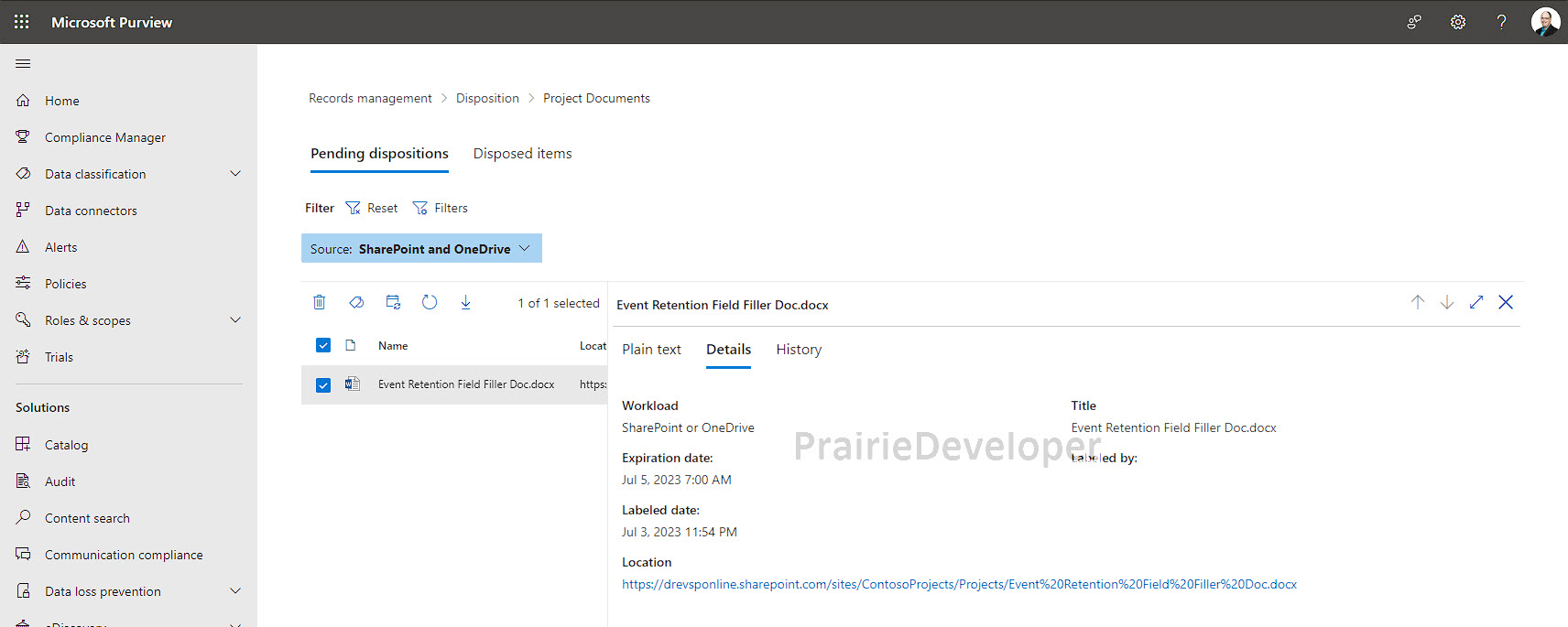Sort by the Location column header
This screenshot has width=1568, height=627.
coord(593,345)
